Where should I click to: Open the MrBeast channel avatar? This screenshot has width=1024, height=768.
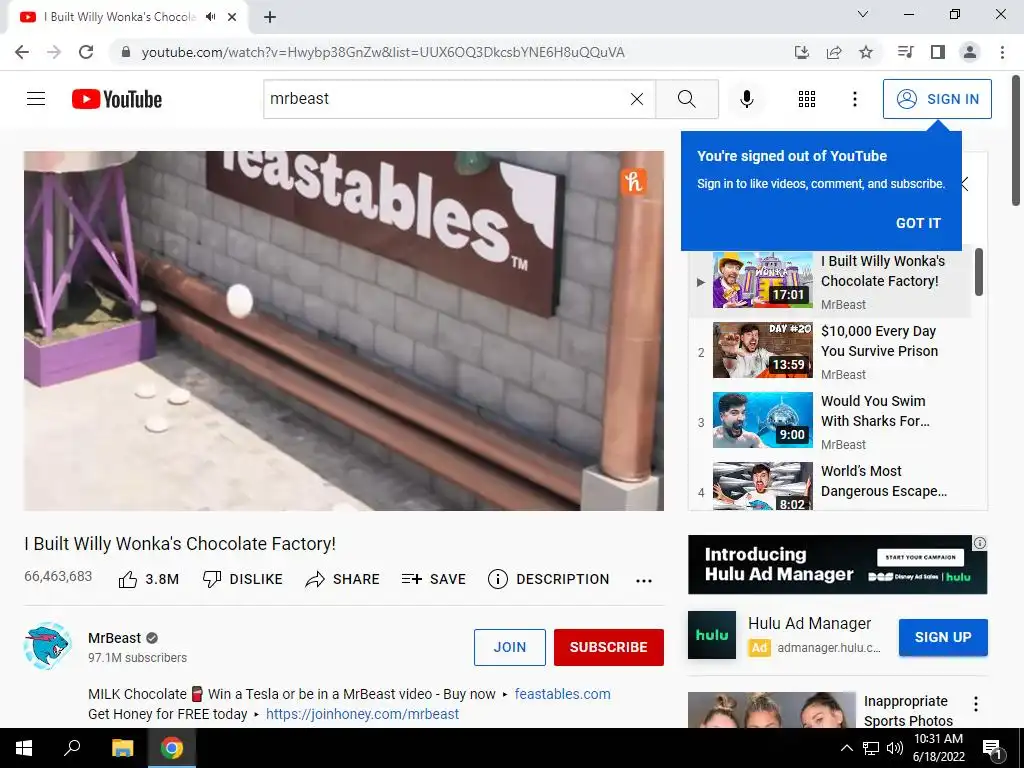click(x=47, y=647)
